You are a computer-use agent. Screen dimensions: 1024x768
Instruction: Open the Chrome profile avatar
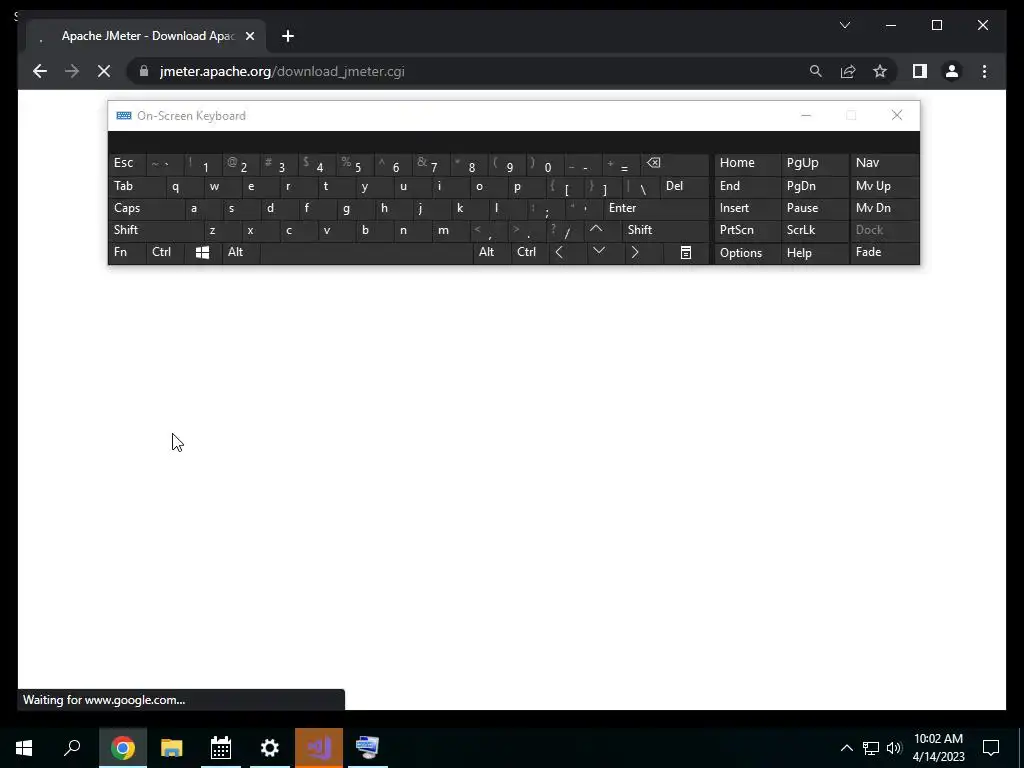tap(952, 71)
